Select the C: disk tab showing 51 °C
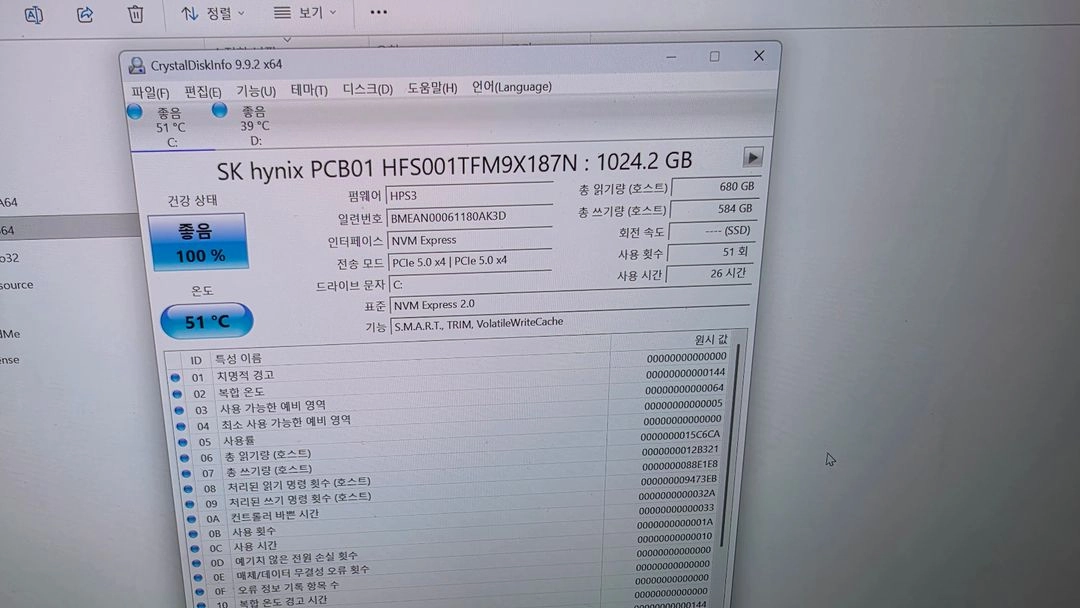 (172, 127)
